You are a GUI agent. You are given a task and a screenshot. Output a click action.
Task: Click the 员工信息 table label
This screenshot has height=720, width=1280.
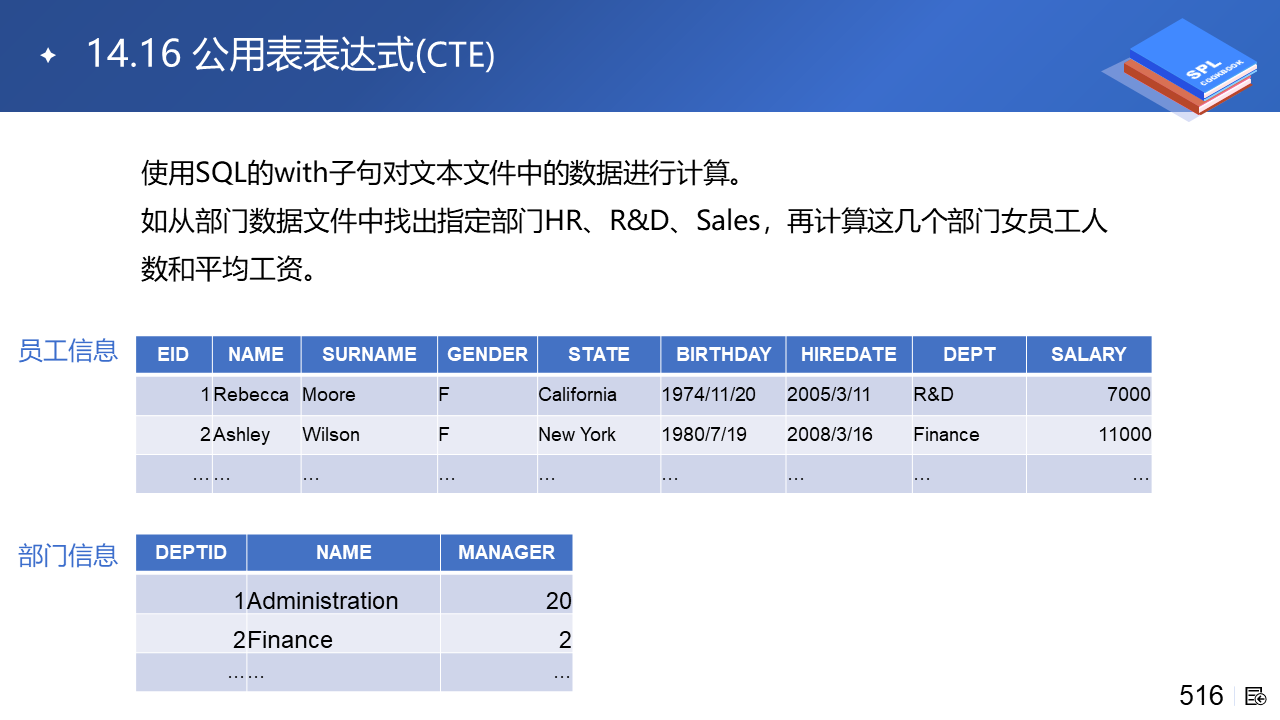[68, 351]
